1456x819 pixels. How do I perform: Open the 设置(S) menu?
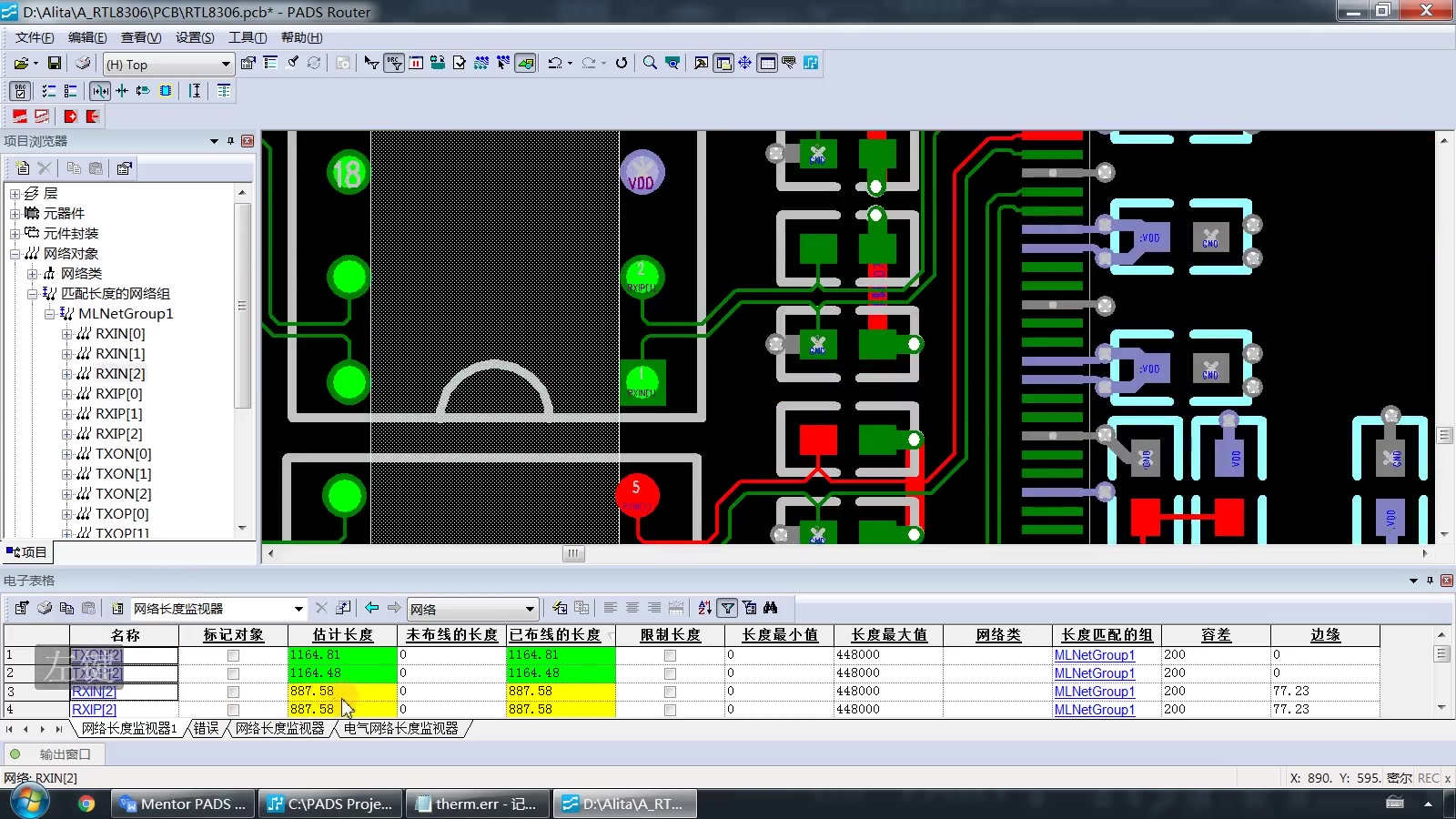click(195, 37)
